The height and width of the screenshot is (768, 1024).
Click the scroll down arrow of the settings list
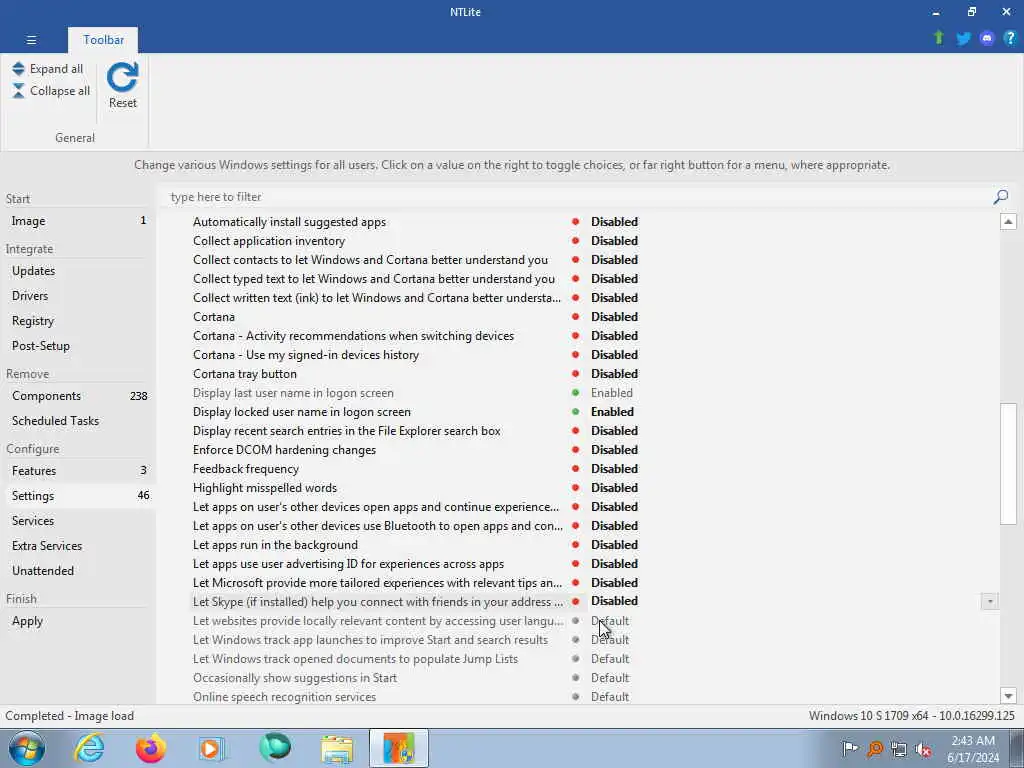pos(1008,696)
